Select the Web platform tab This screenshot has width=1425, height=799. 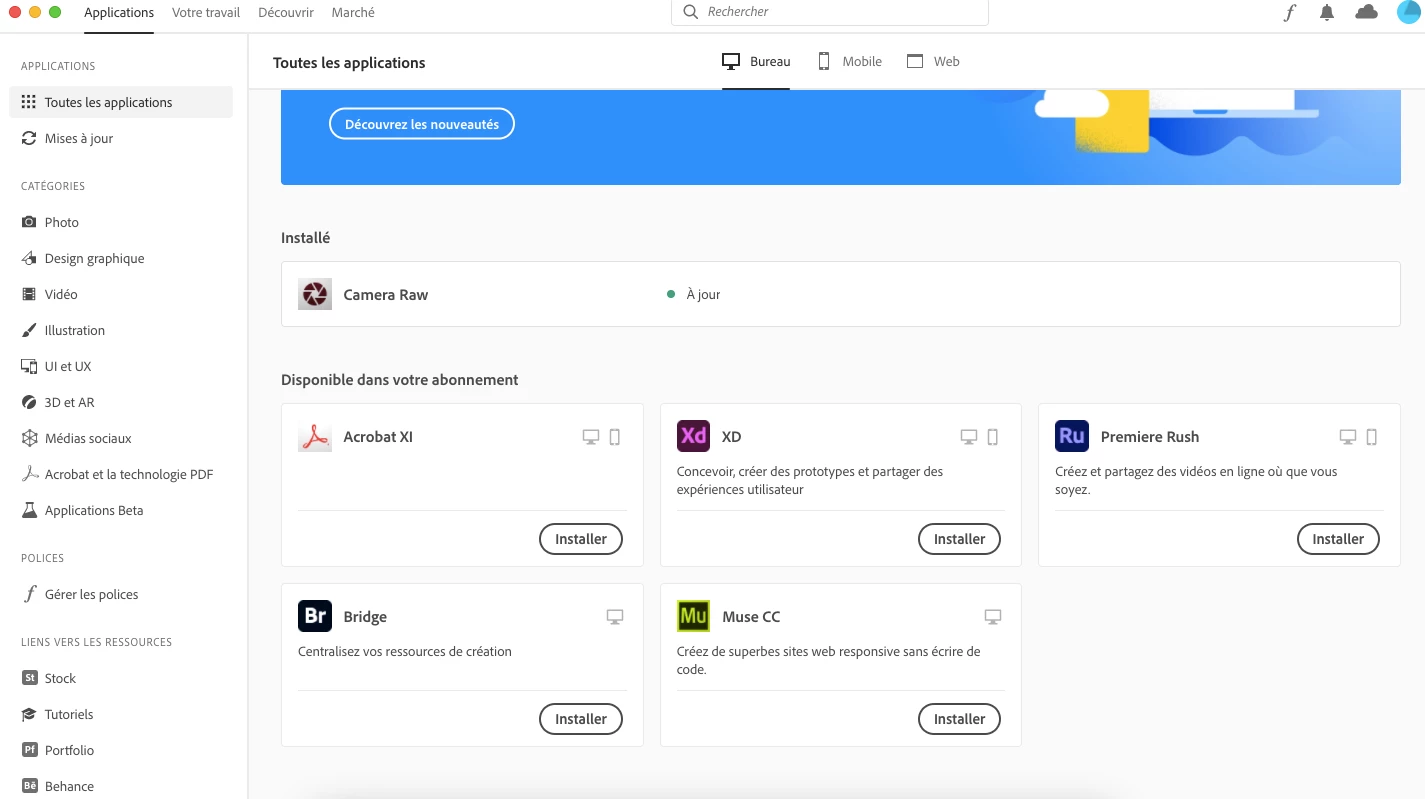pos(933,62)
